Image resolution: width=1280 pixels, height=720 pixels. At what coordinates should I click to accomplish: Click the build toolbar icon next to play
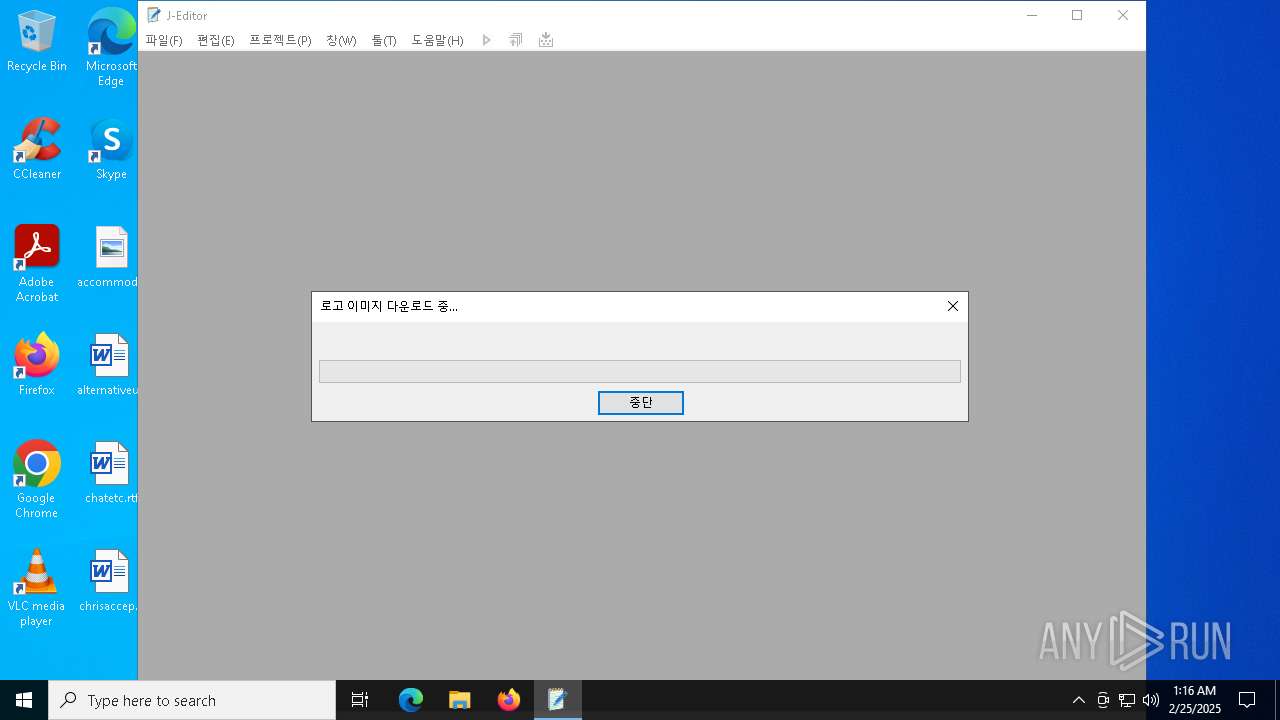point(516,40)
